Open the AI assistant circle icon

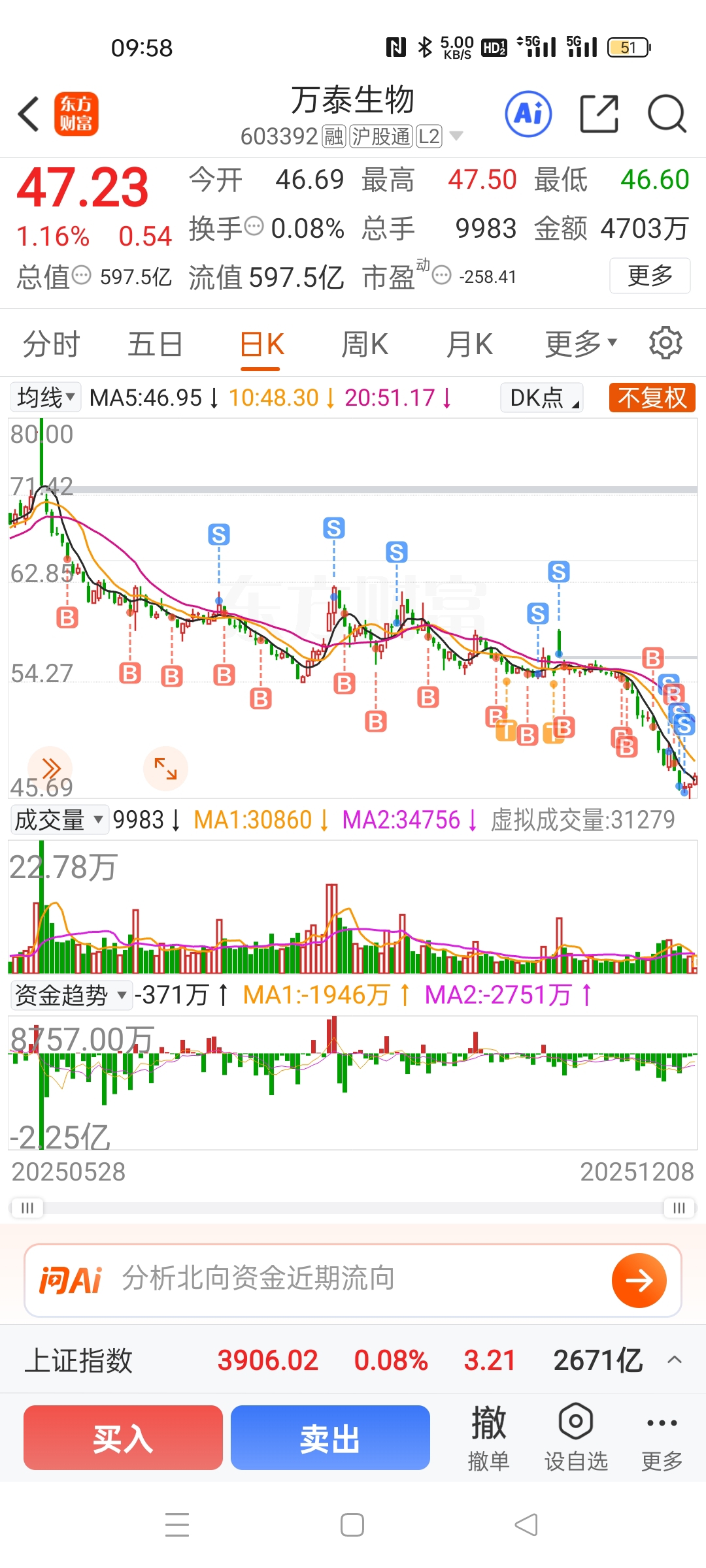coord(528,114)
